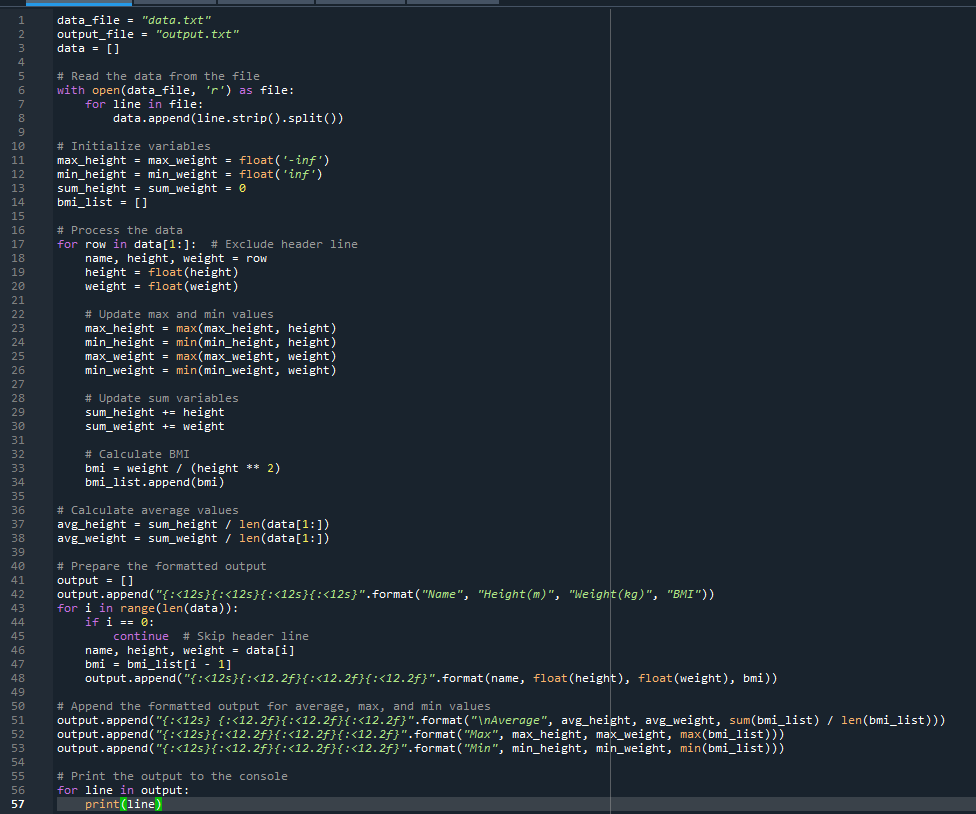Click the horizontal scrollbar at the bottom
This screenshot has height=814, width=976.
pos(300,810)
